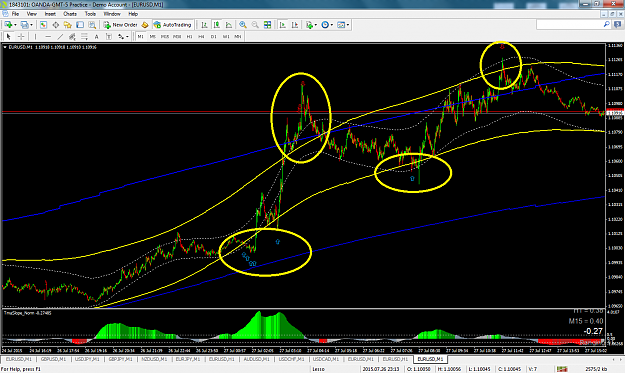
Task: Open the Profiles toolbar icon
Action: pos(24,25)
